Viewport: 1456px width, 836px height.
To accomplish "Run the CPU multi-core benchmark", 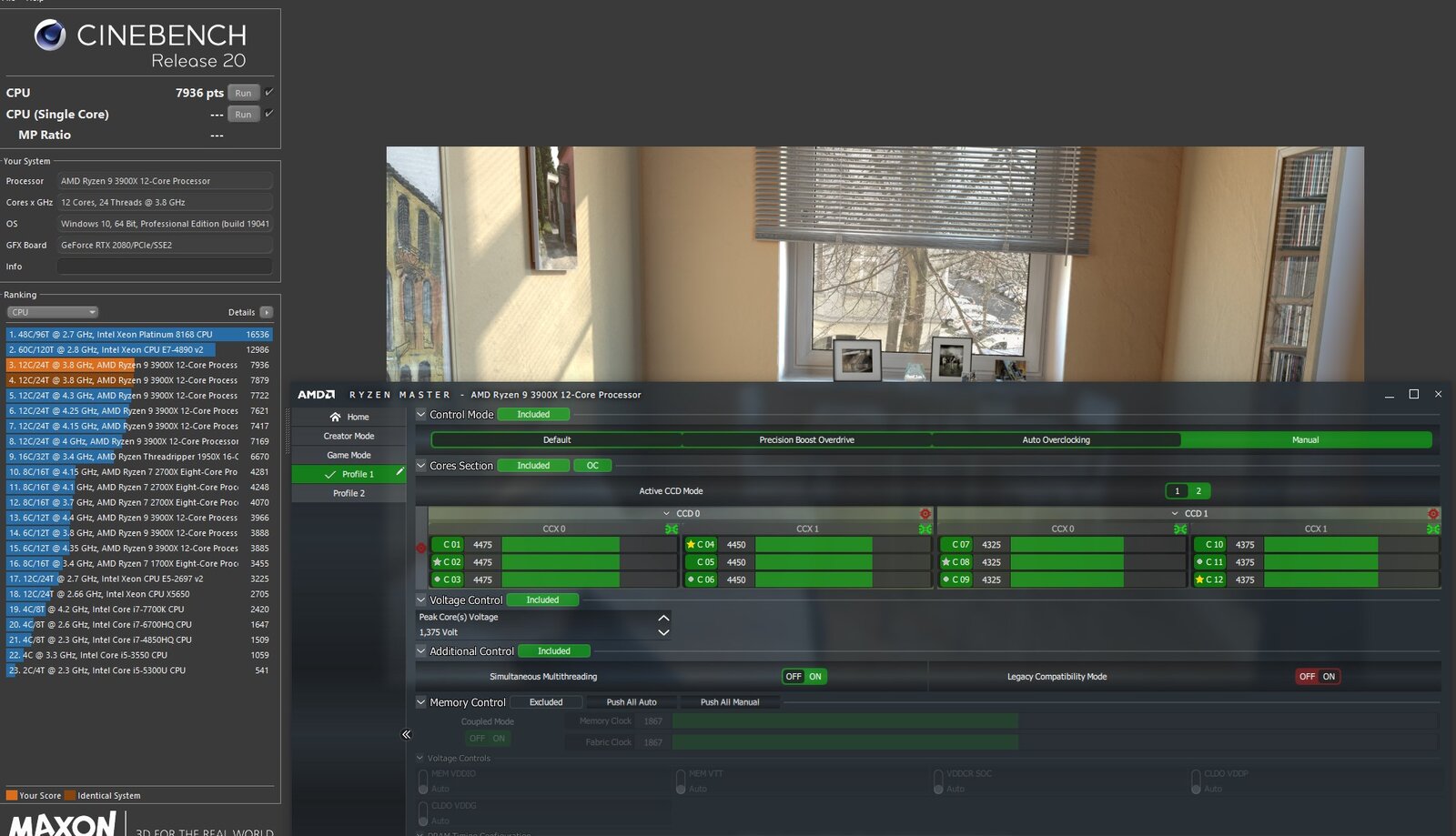I will (243, 93).
